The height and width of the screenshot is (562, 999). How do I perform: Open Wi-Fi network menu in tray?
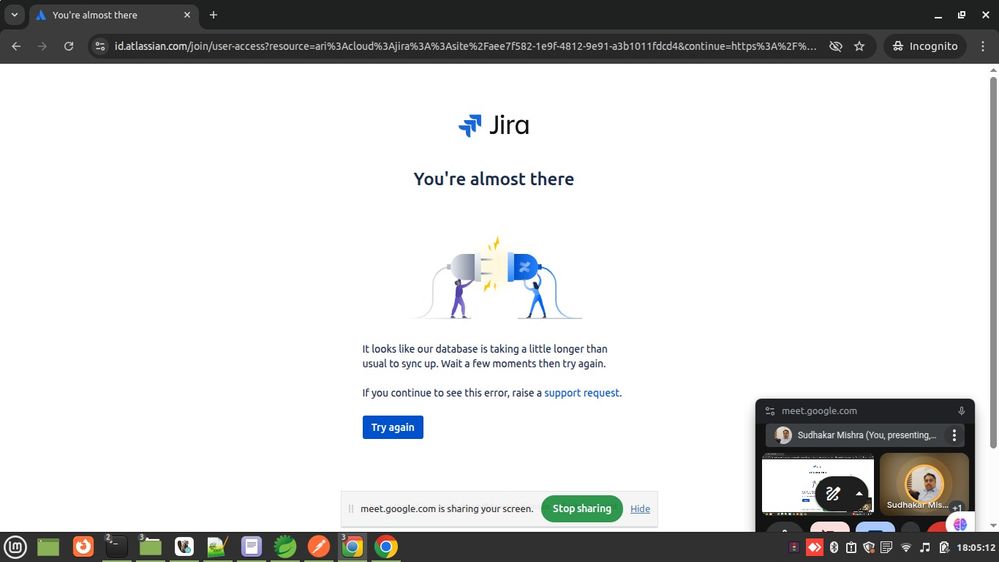coord(906,547)
